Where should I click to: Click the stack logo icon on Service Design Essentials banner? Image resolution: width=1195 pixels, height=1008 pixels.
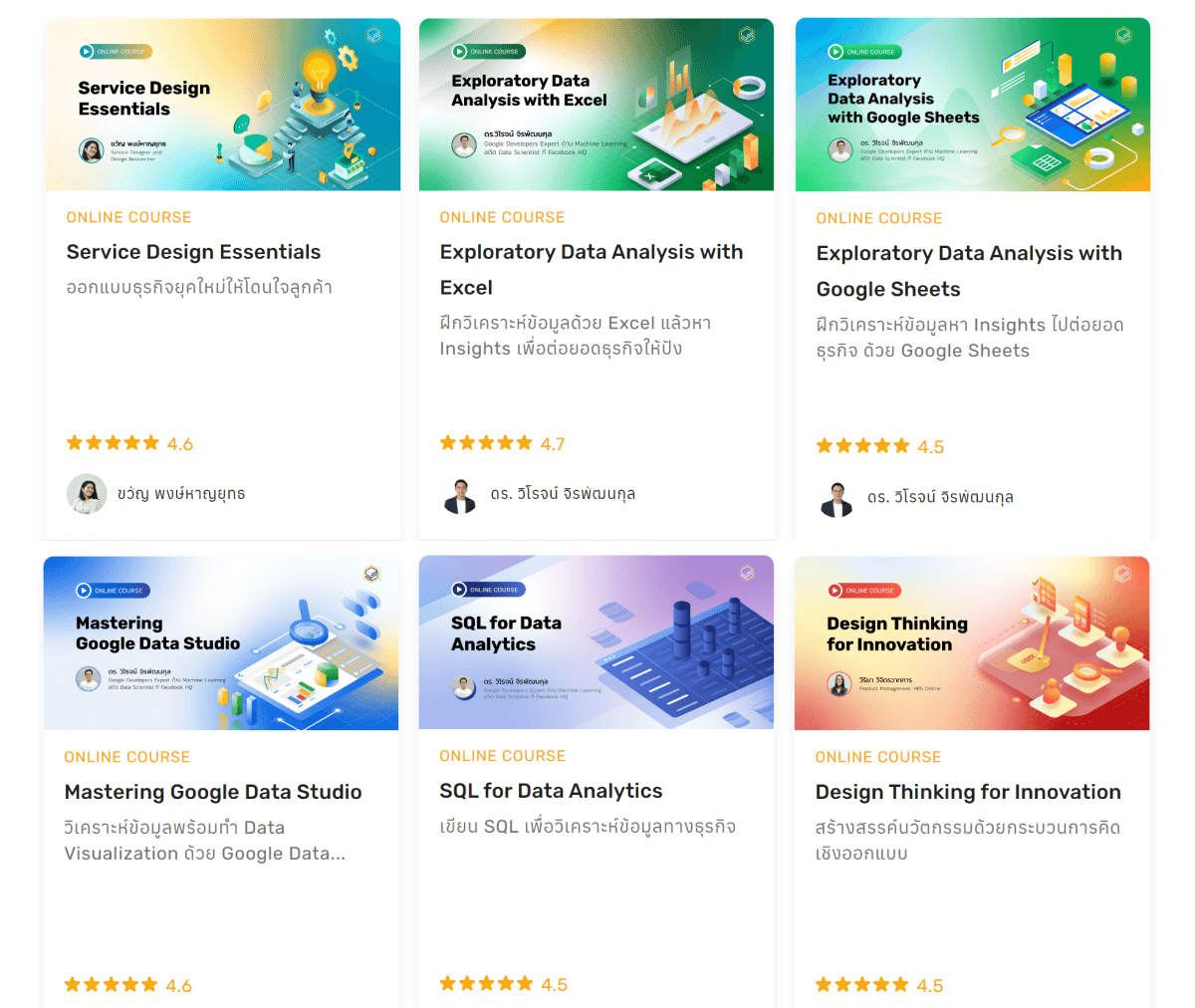coord(373,35)
